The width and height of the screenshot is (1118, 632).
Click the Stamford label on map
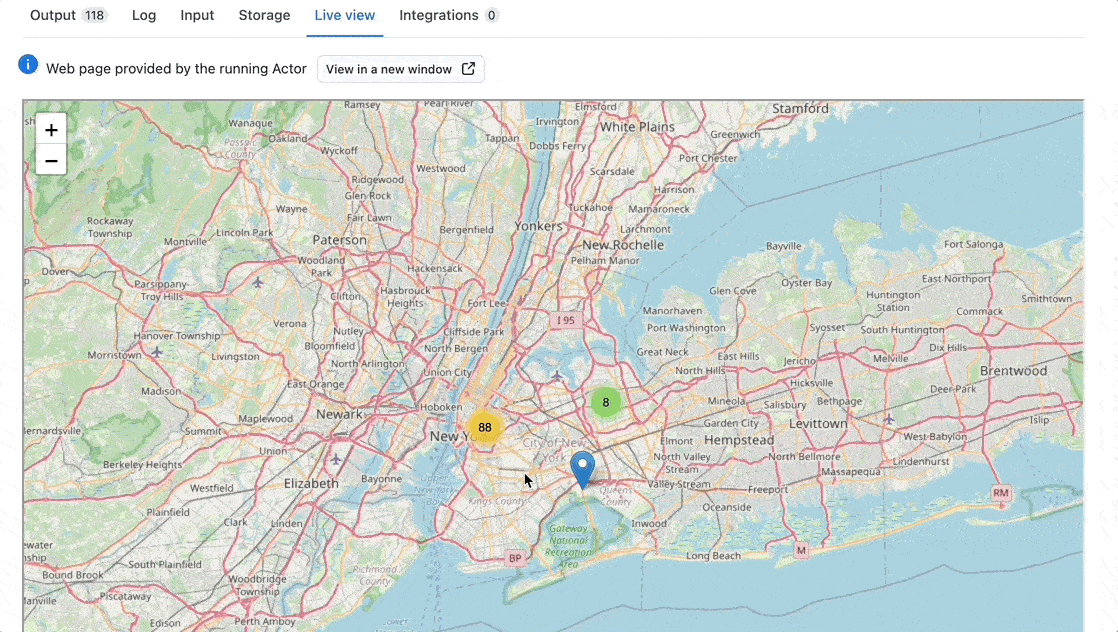pyautogui.click(x=800, y=108)
